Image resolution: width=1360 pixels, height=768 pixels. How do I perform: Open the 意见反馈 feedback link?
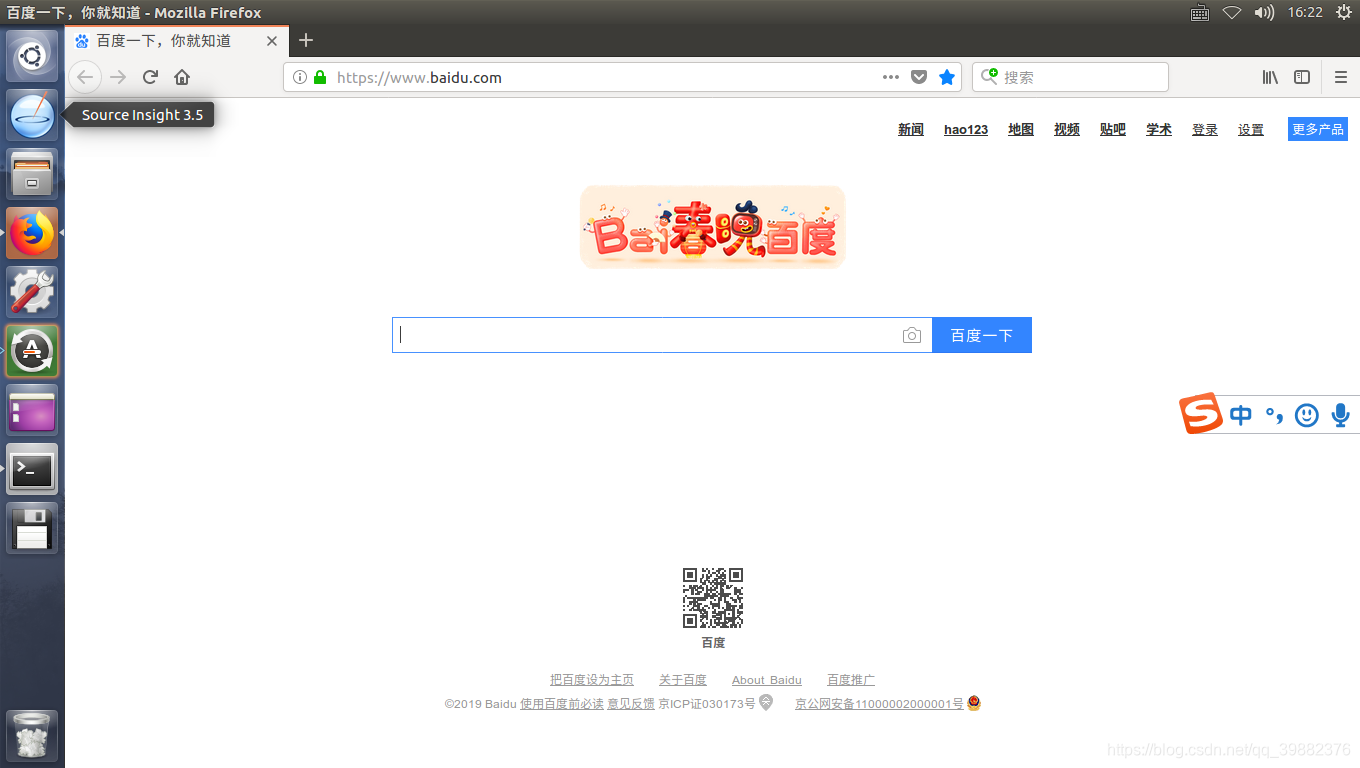[x=631, y=704]
